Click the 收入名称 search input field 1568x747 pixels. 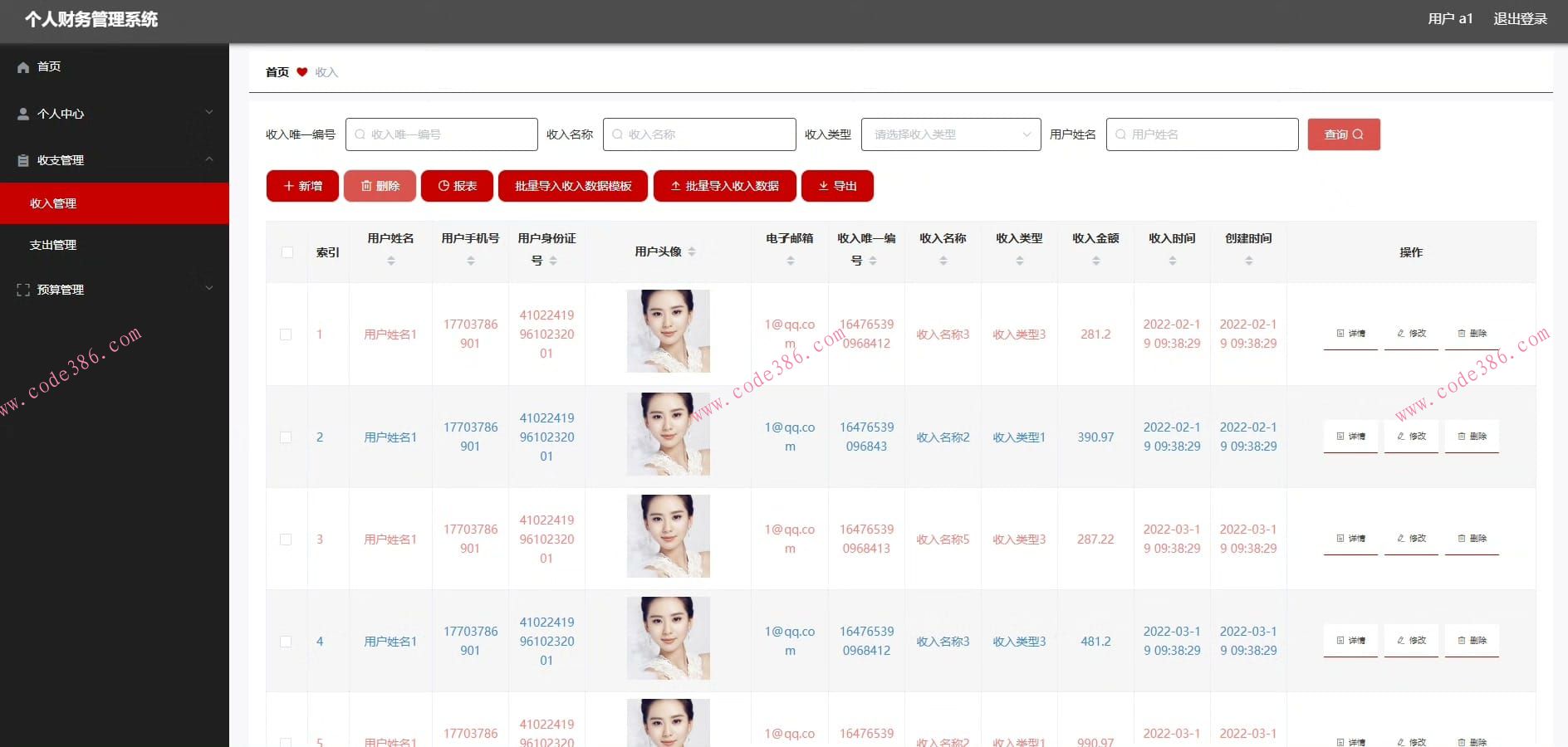pyautogui.click(x=699, y=134)
